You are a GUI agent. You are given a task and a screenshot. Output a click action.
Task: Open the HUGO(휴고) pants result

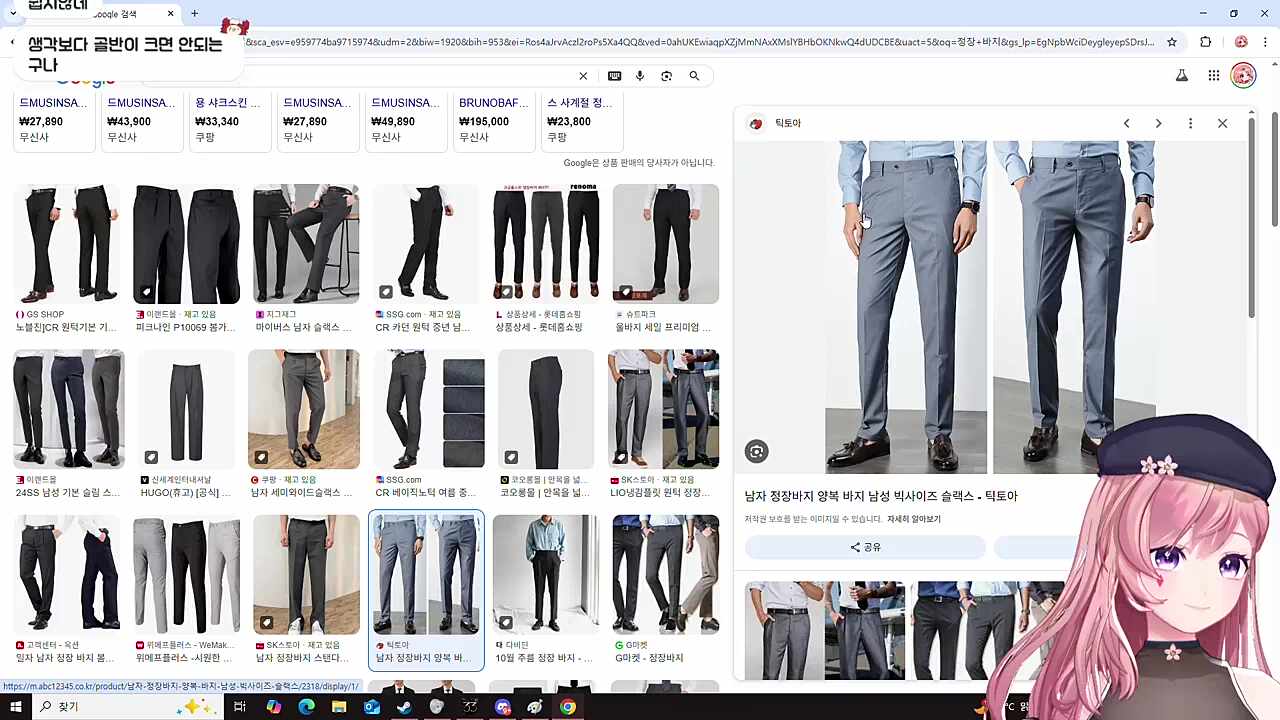[186, 408]
